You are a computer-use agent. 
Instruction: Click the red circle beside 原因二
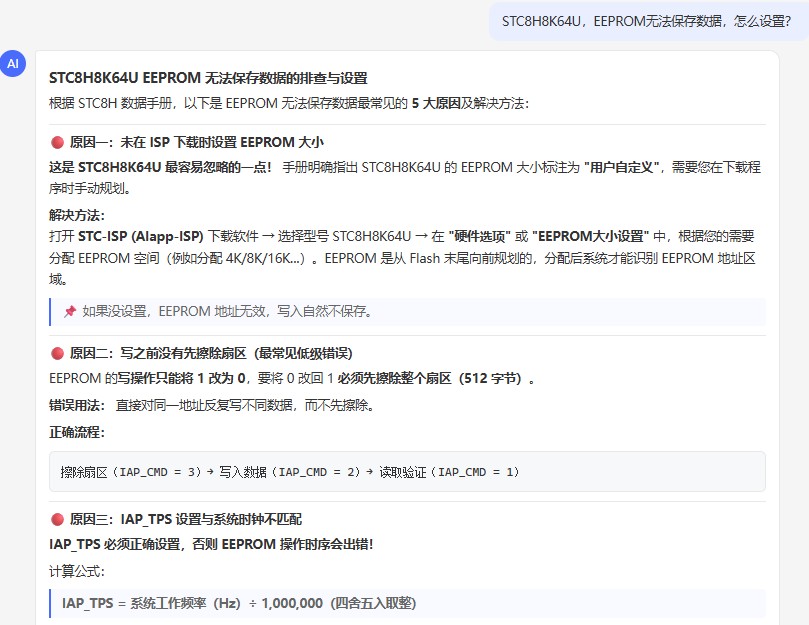pyautogui.click(x=57, y=353)
